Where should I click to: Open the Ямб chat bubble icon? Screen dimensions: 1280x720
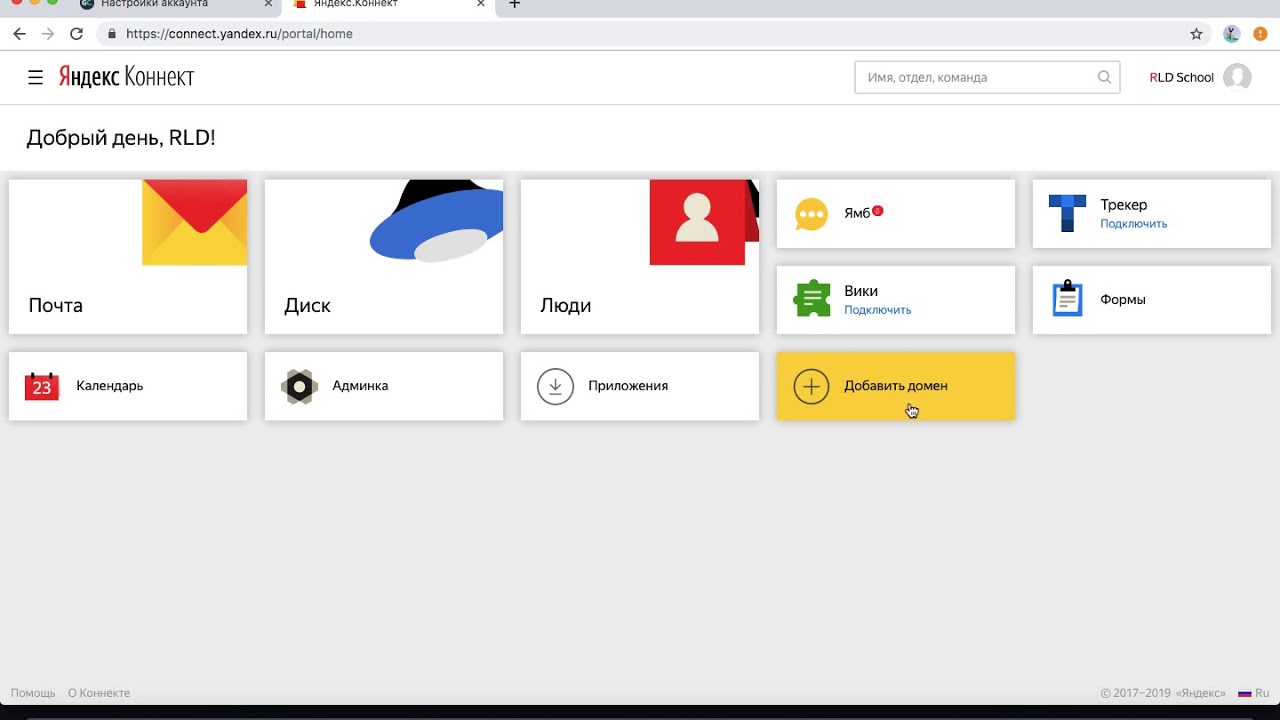coord(811,214)
